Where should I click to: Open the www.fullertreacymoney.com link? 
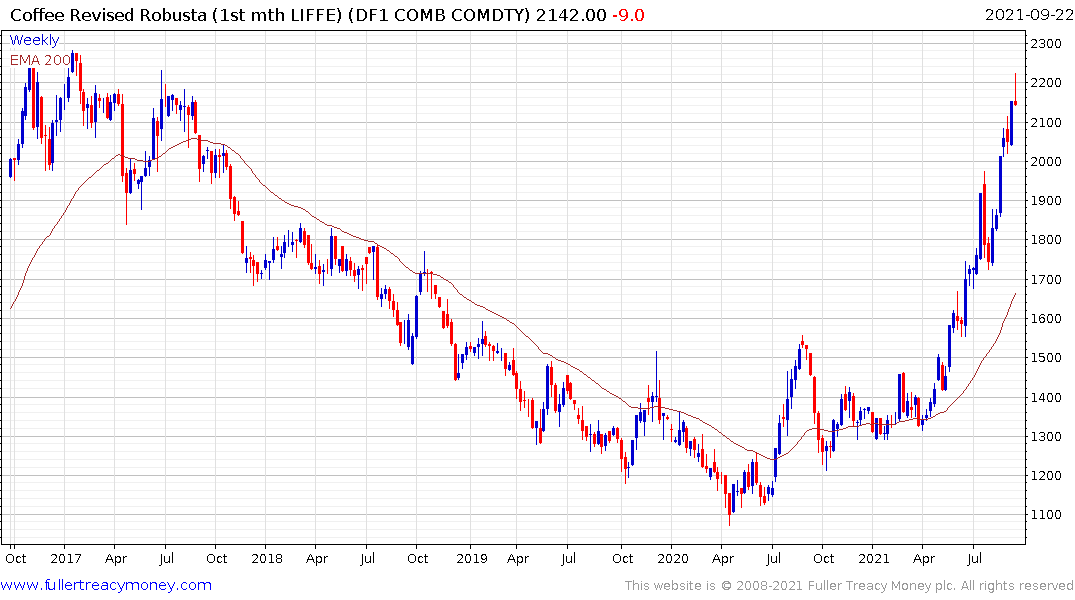tap(106, 585)
